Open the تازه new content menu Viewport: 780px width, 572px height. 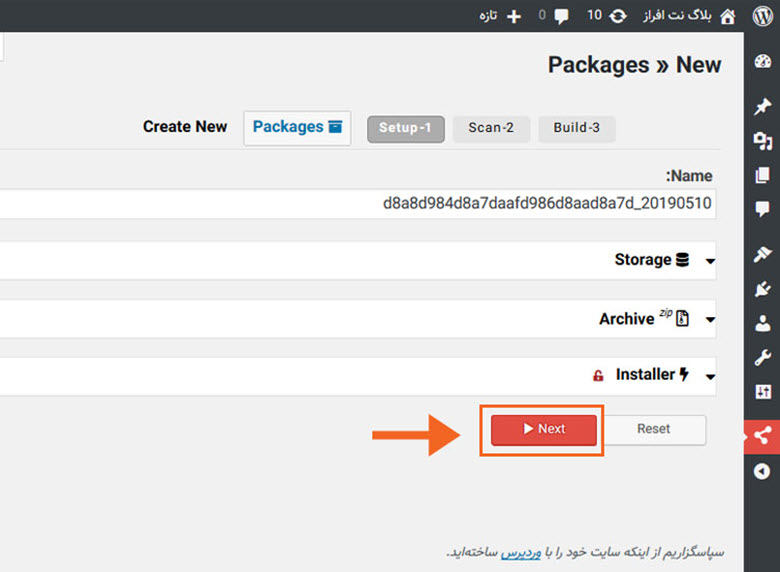click(488, 16)
